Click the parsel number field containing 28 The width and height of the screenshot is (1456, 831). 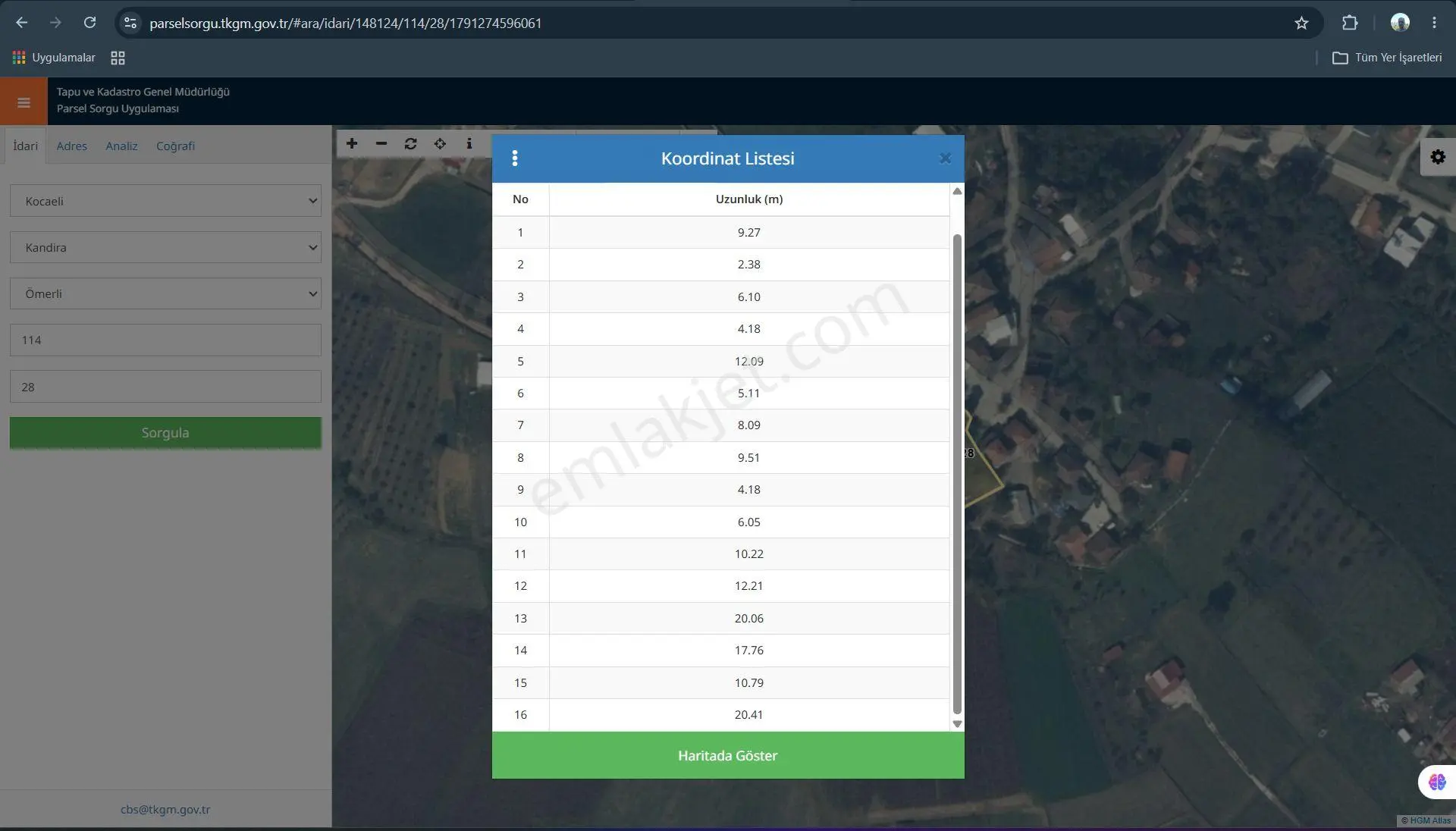pyautogui.click(x=165, y=387)
